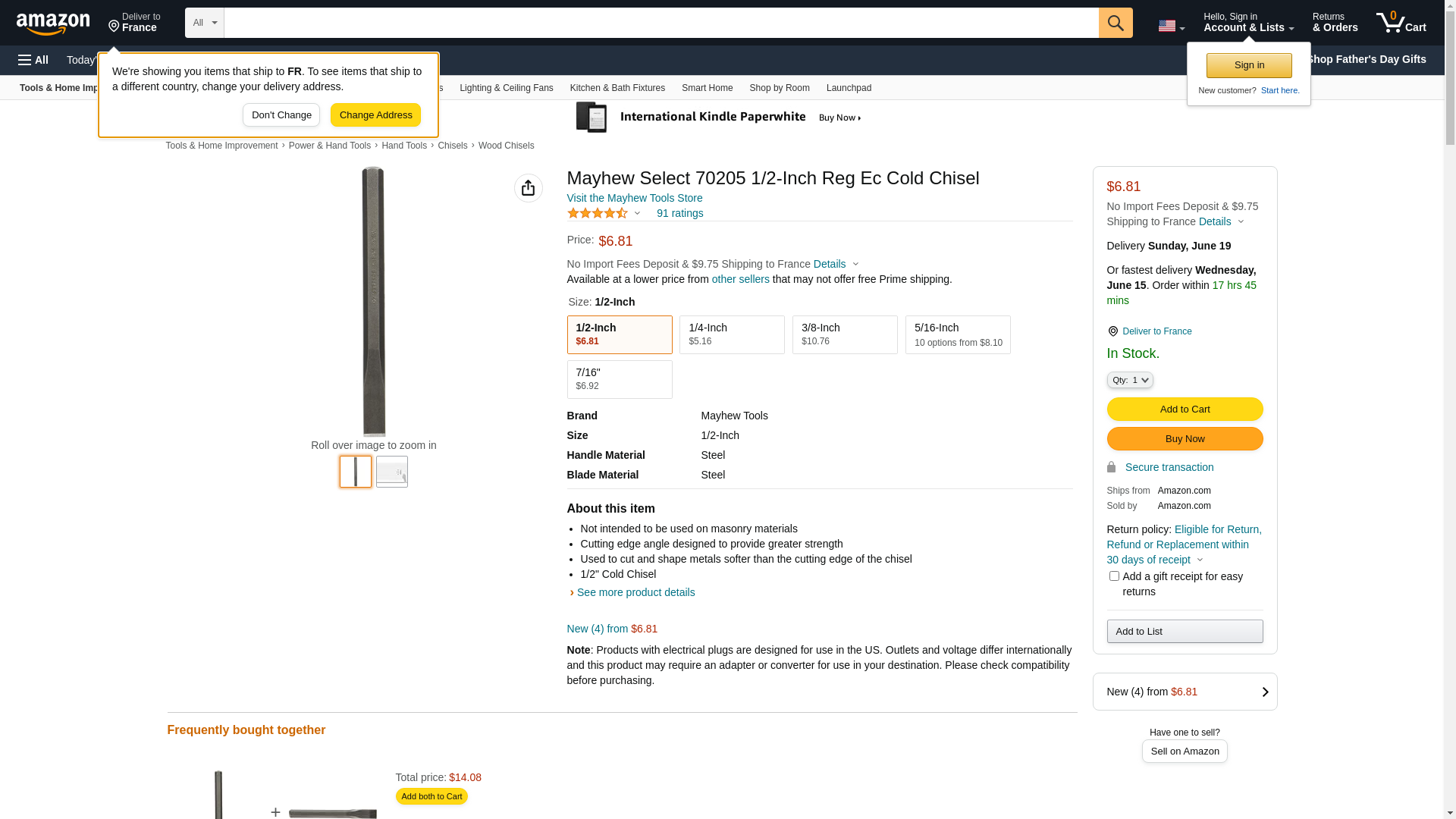Check the gift receipt checkbox

point(1114,576)
